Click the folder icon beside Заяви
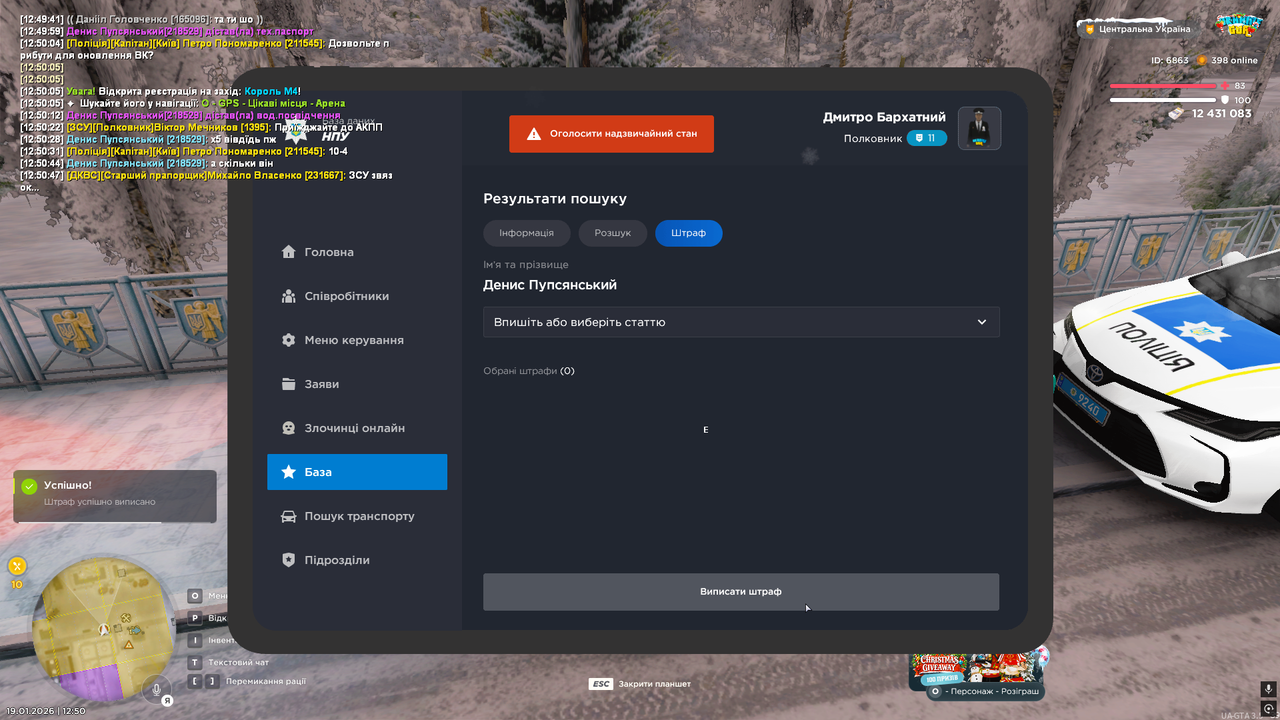This screenshot has height=720, width=1280. (288, 384)
